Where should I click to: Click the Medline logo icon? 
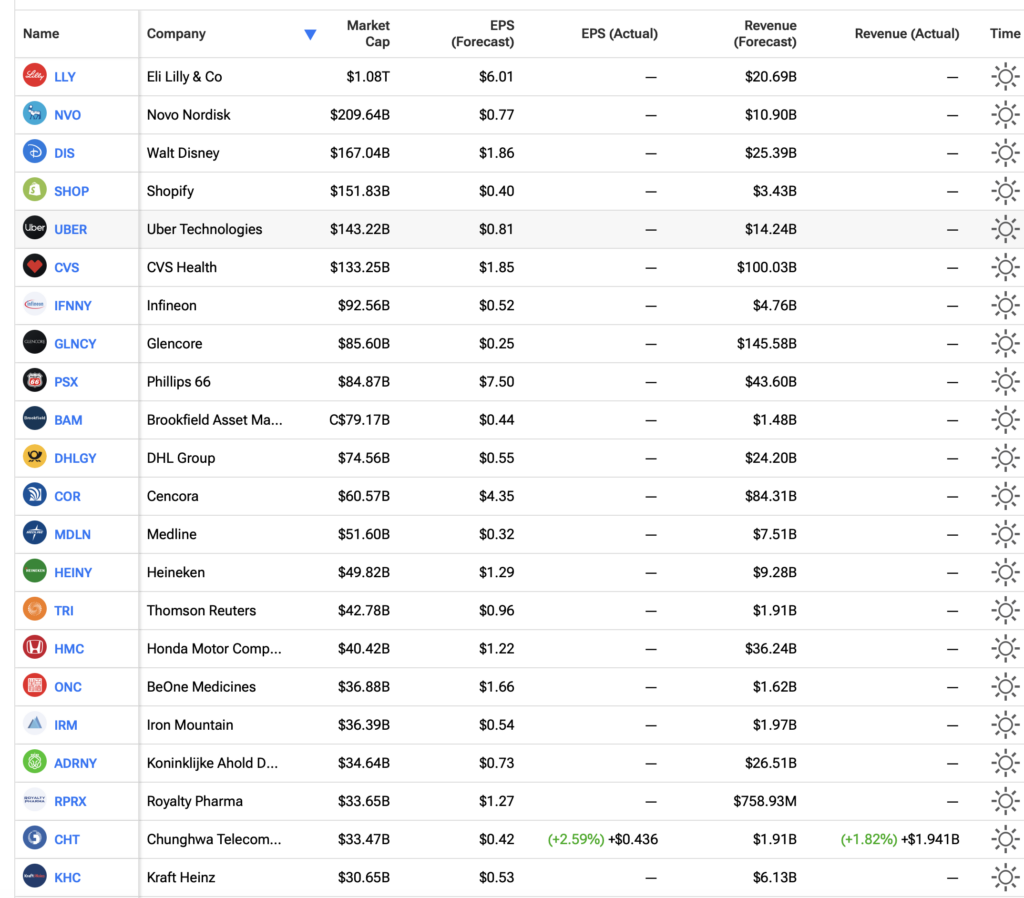tap(35, 533)
